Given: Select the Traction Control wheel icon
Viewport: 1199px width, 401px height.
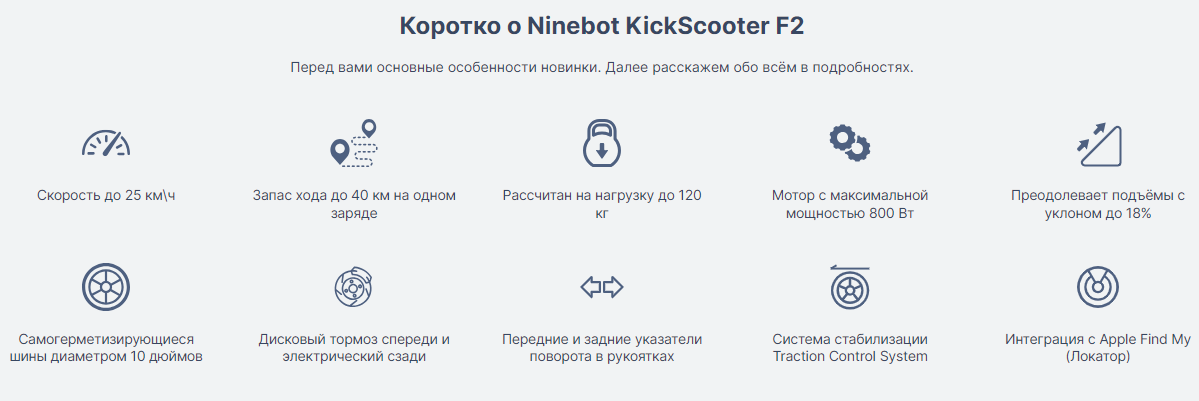Looking at the screenshot, I should pos(850,287).
